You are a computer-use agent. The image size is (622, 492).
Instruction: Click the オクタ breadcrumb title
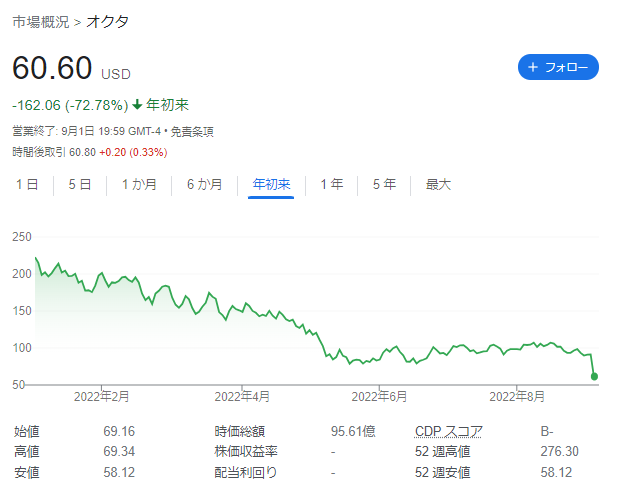[107, 22]
